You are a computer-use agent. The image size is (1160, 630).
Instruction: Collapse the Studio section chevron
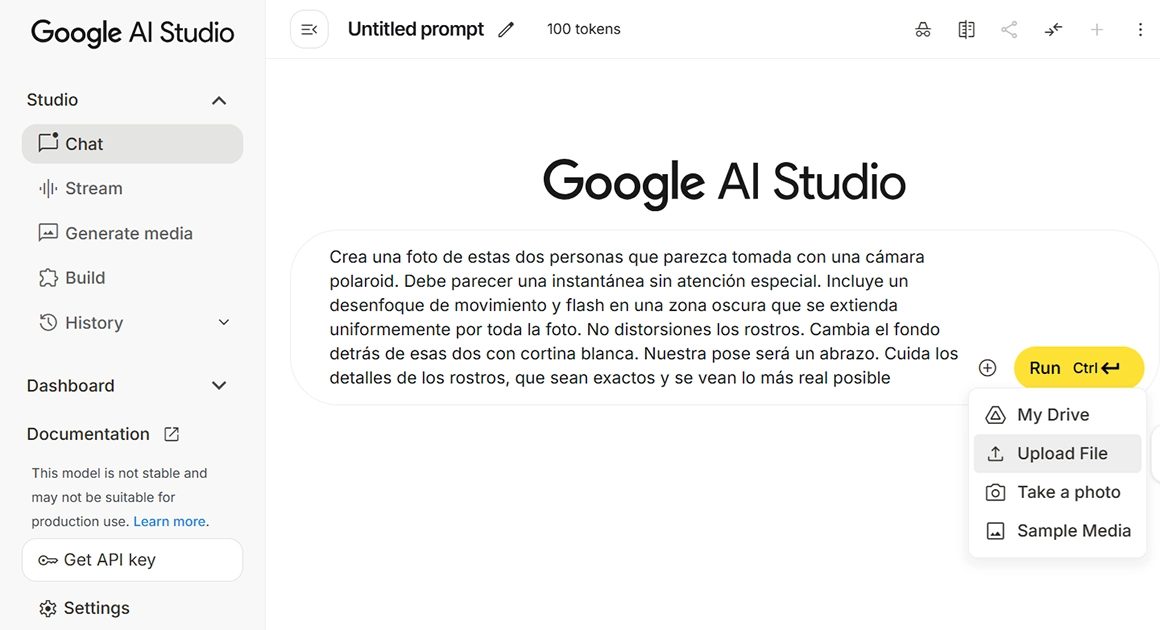[x=219, y=101]
